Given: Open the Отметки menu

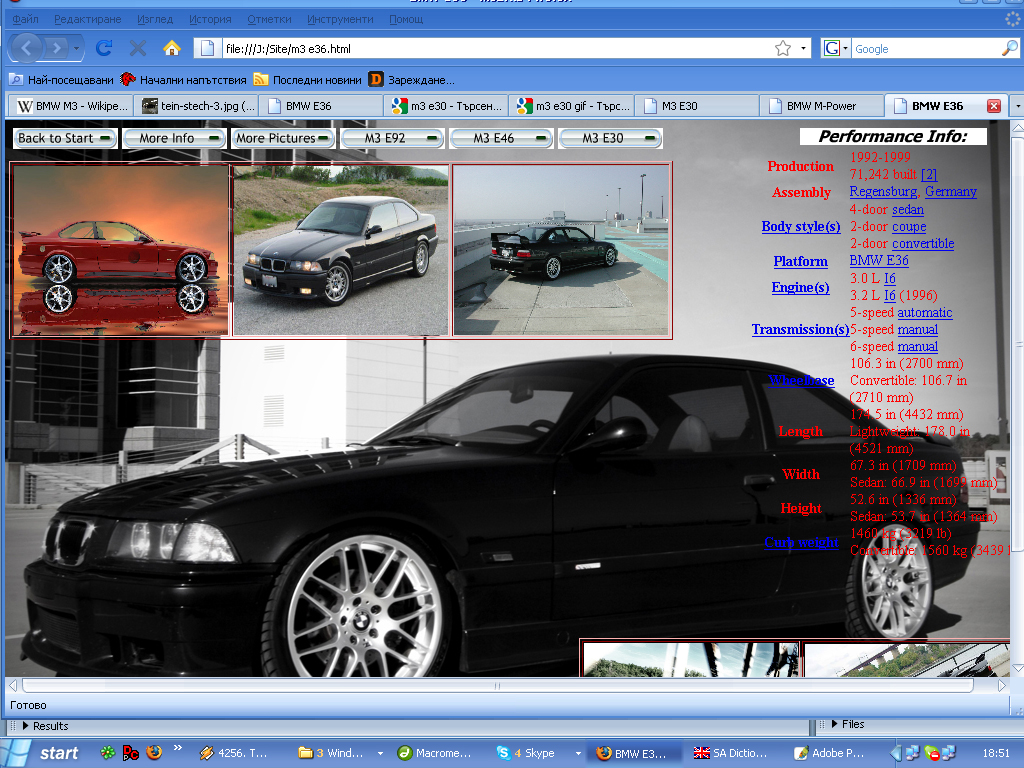Looking at the screenshot, I should 269,19.
